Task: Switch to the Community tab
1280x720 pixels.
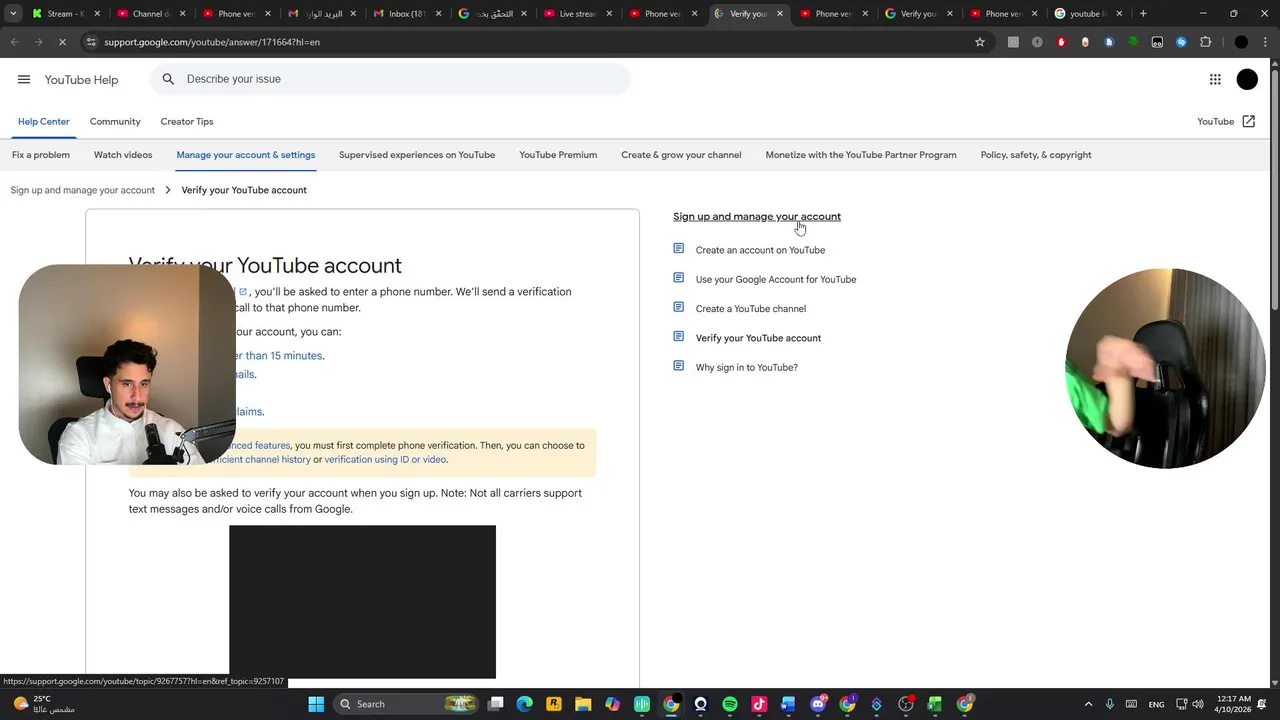Action: tap(115, 121)
